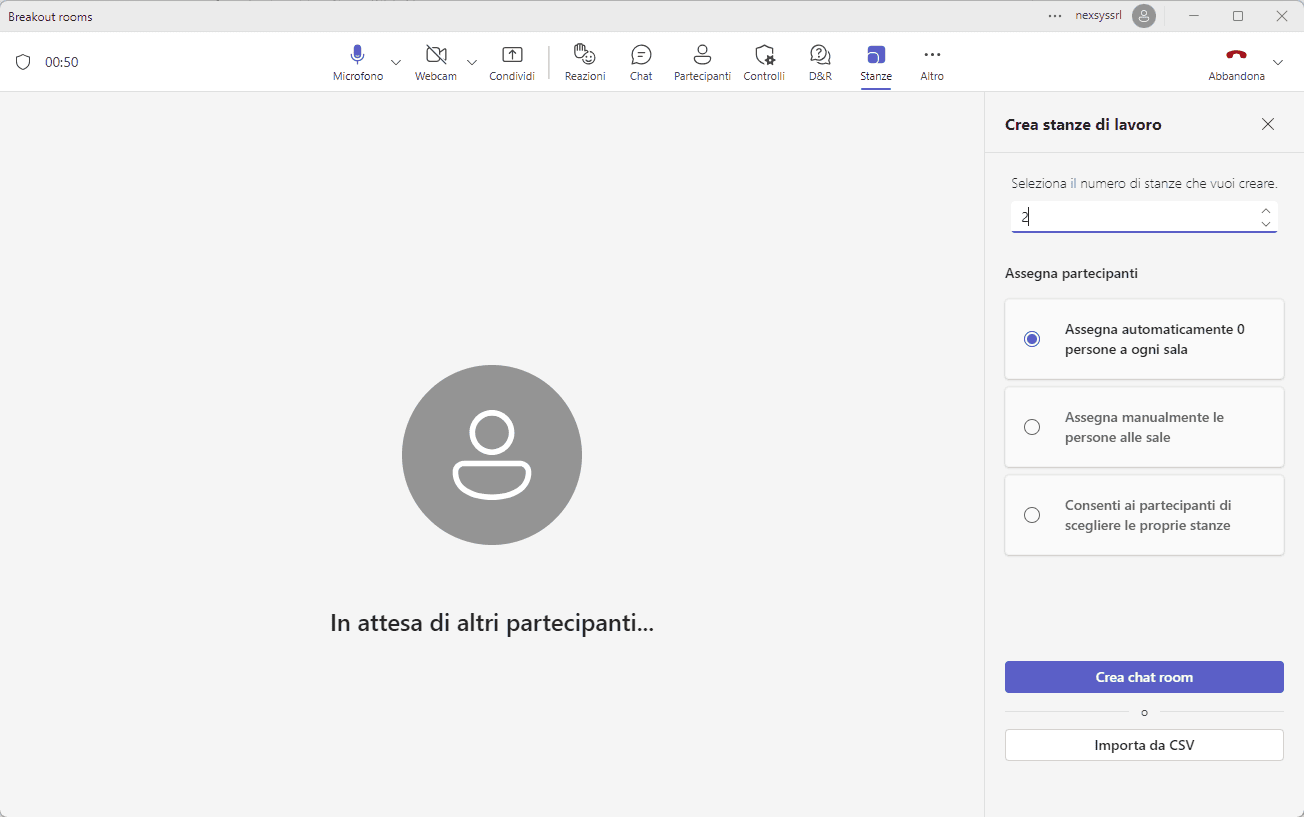Expand webcam options chevron
The height and width of the screenshot is (817, 1304).
(x=472, y=62)
